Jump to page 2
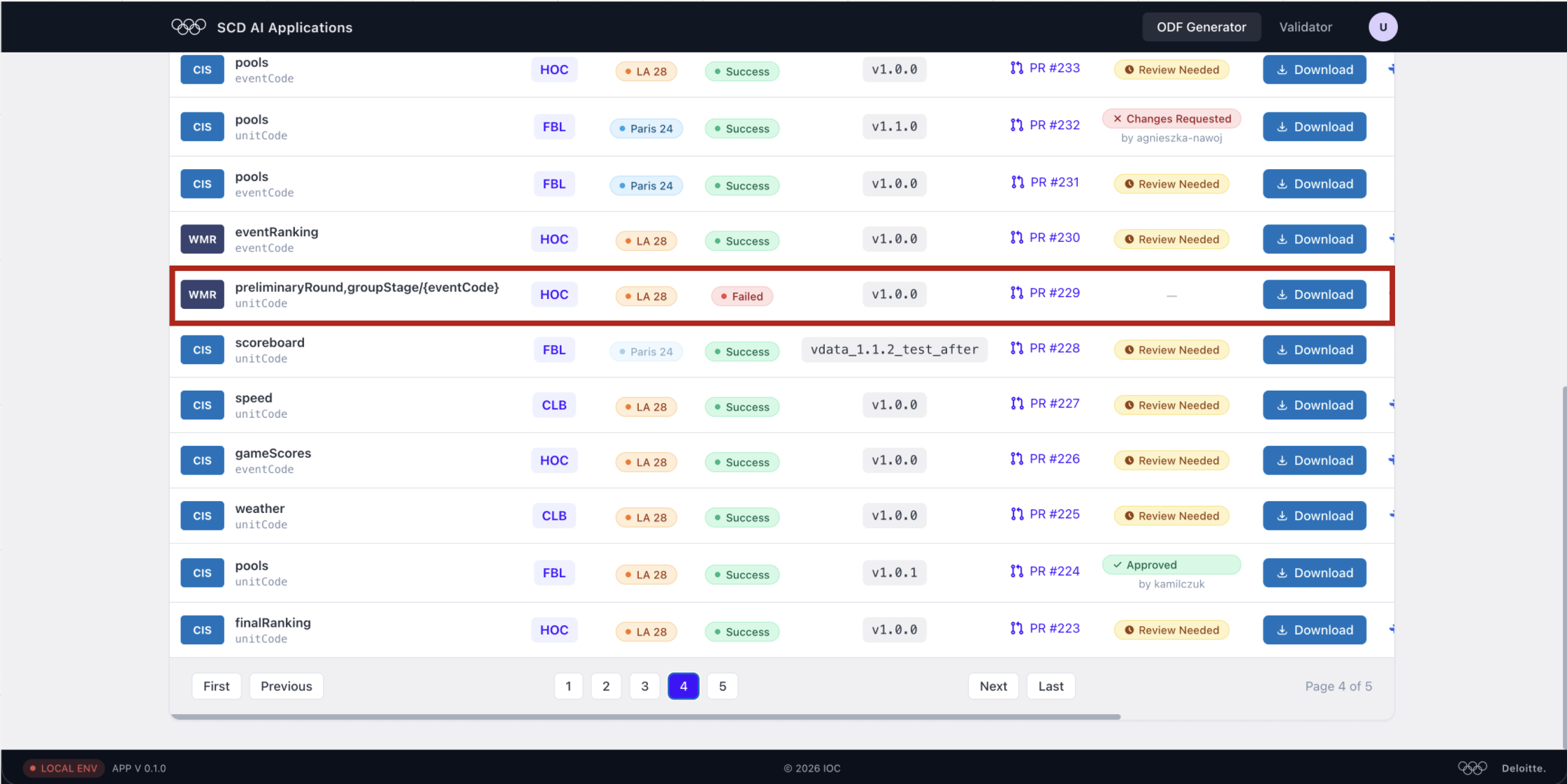 [606, 686]
